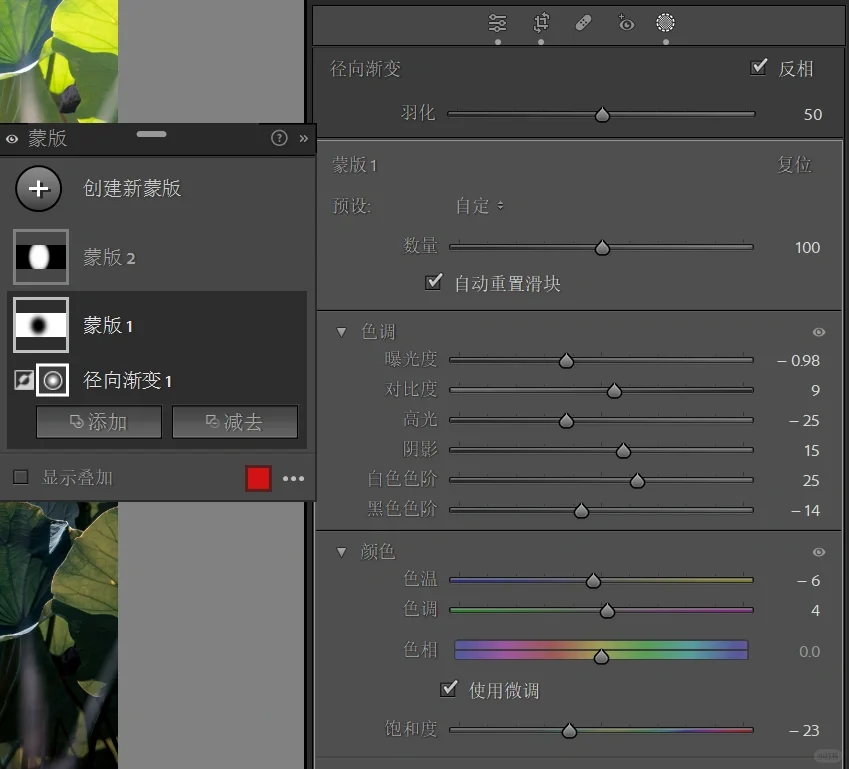The width and height of the screenshot is (849, 769).
Task: Toggle eye icon beside 蒙版 panel title
Action: [x=12, y=139]
